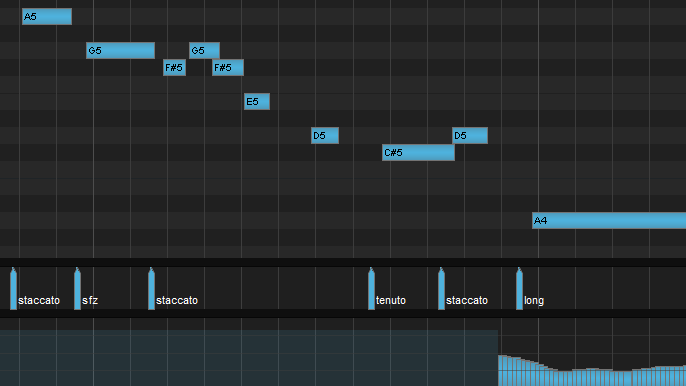
Task: Click the staccato marker after tenuto
Action: pyautogui.click(x=441, y=289)
